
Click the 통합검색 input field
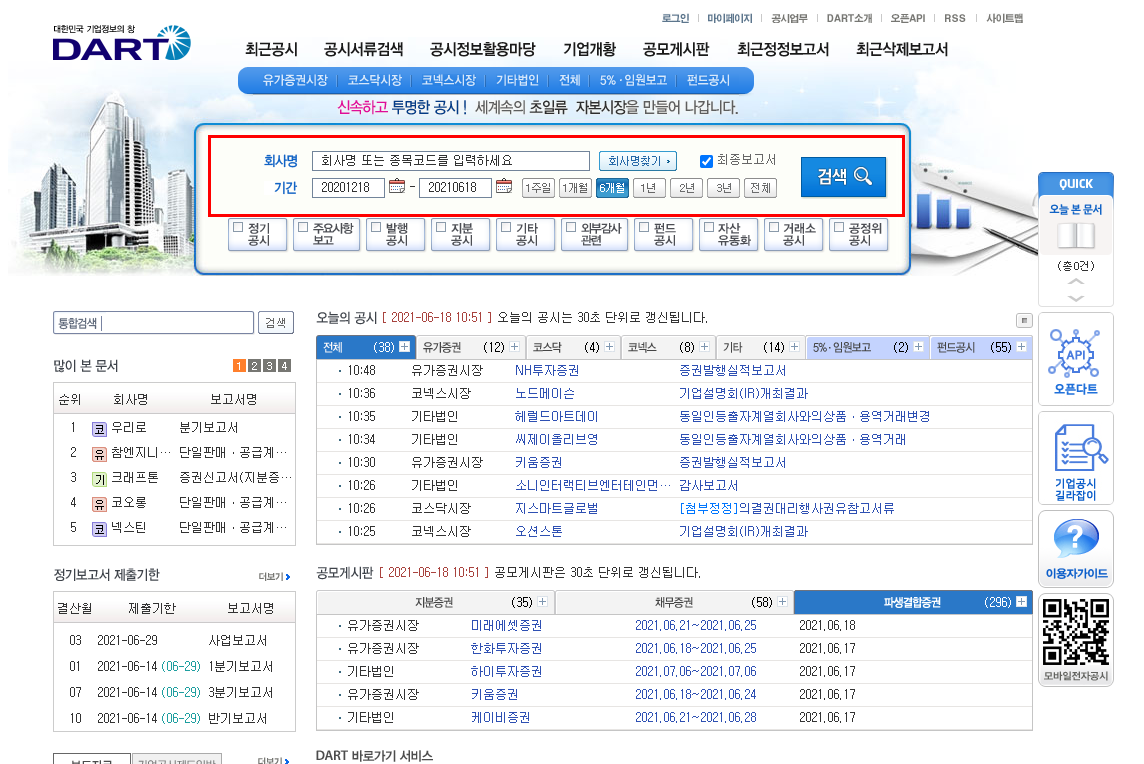coord(153,323)
